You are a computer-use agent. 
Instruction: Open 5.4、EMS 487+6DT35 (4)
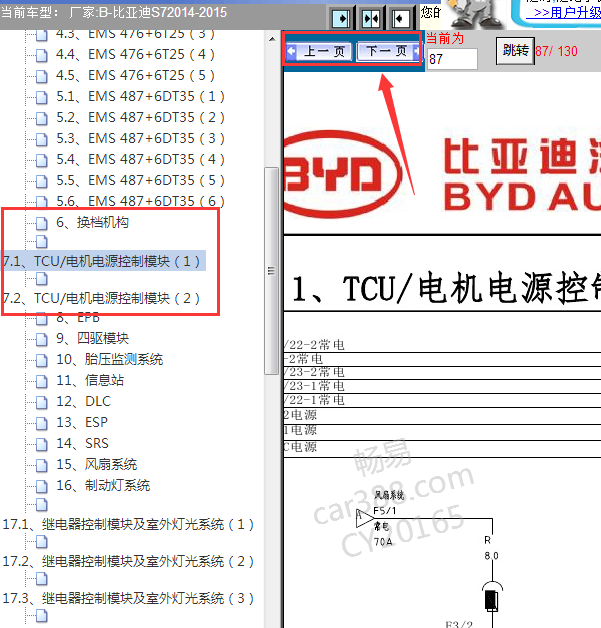pyautogui.click(x=140, y=159)
